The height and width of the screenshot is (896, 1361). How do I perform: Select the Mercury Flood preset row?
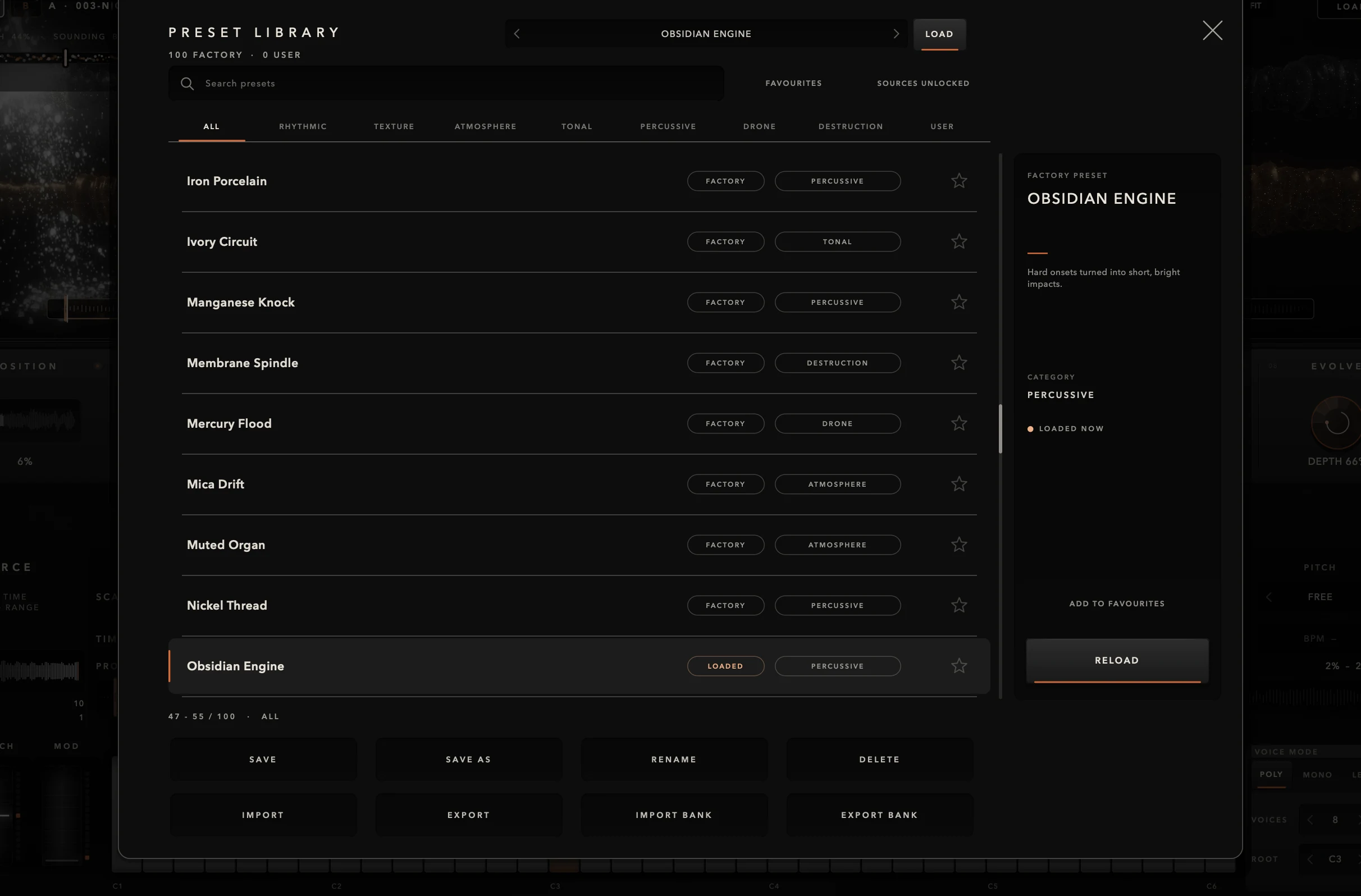tap(579, 424)
